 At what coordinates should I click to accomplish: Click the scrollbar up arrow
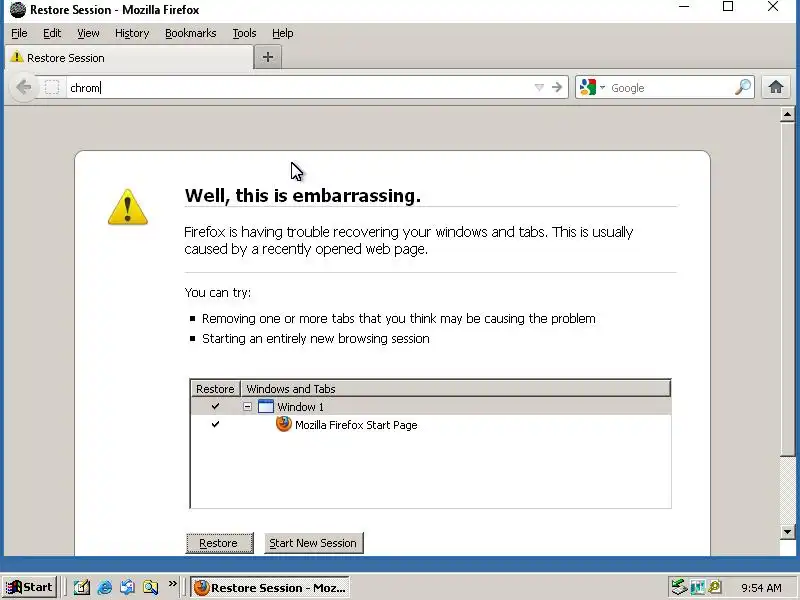tap(787, 115)
